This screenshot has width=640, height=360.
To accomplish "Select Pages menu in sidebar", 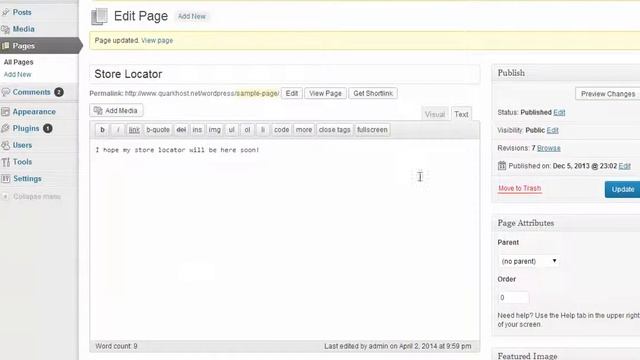I will tap(23, 46).
